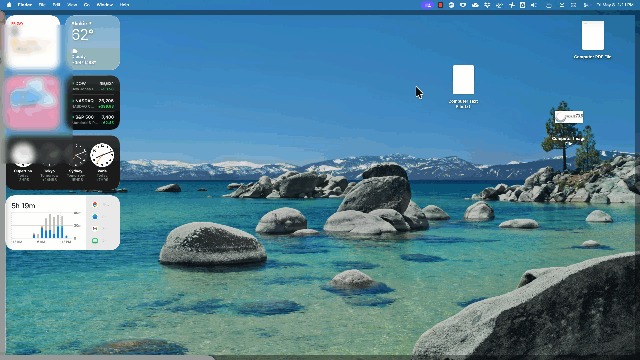Select the PDF file icon at top right

[593, 36]
